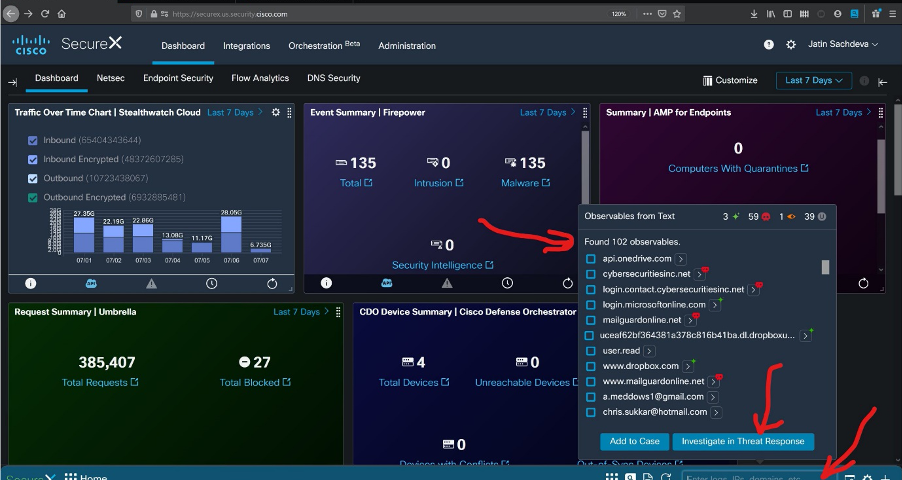The image size is (902, 480).
Task: Open Last 7 Days on Stealthwatch tile
Action: point(235,113)
